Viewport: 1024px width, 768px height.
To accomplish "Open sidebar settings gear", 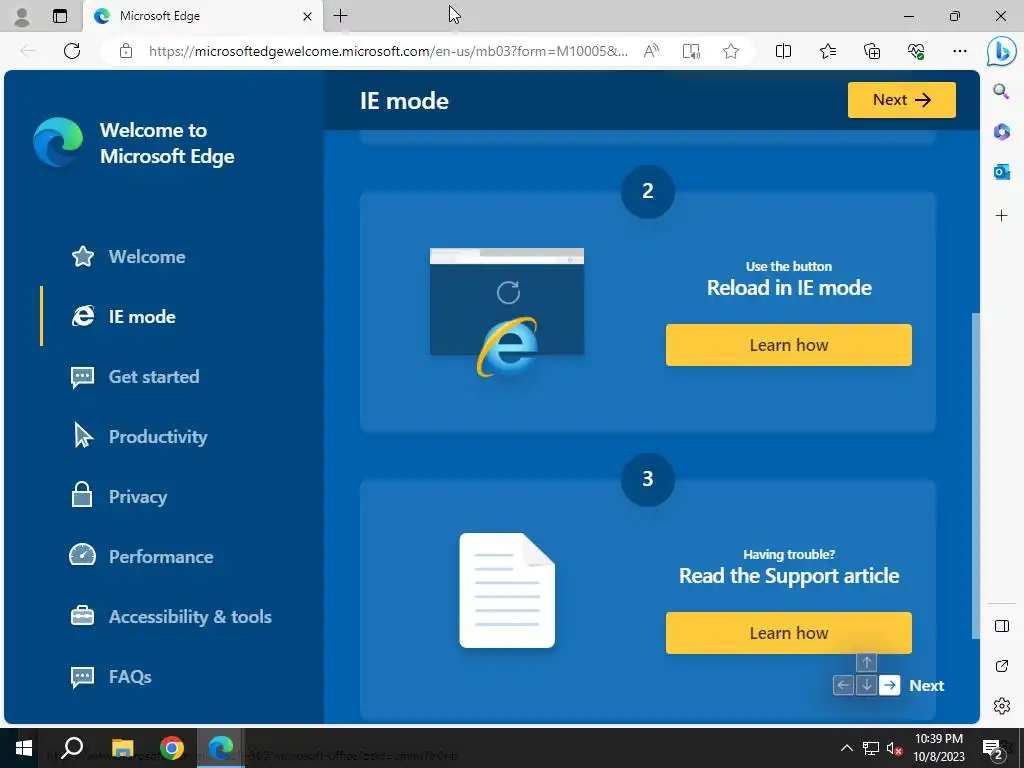I will coord(1002,706).
